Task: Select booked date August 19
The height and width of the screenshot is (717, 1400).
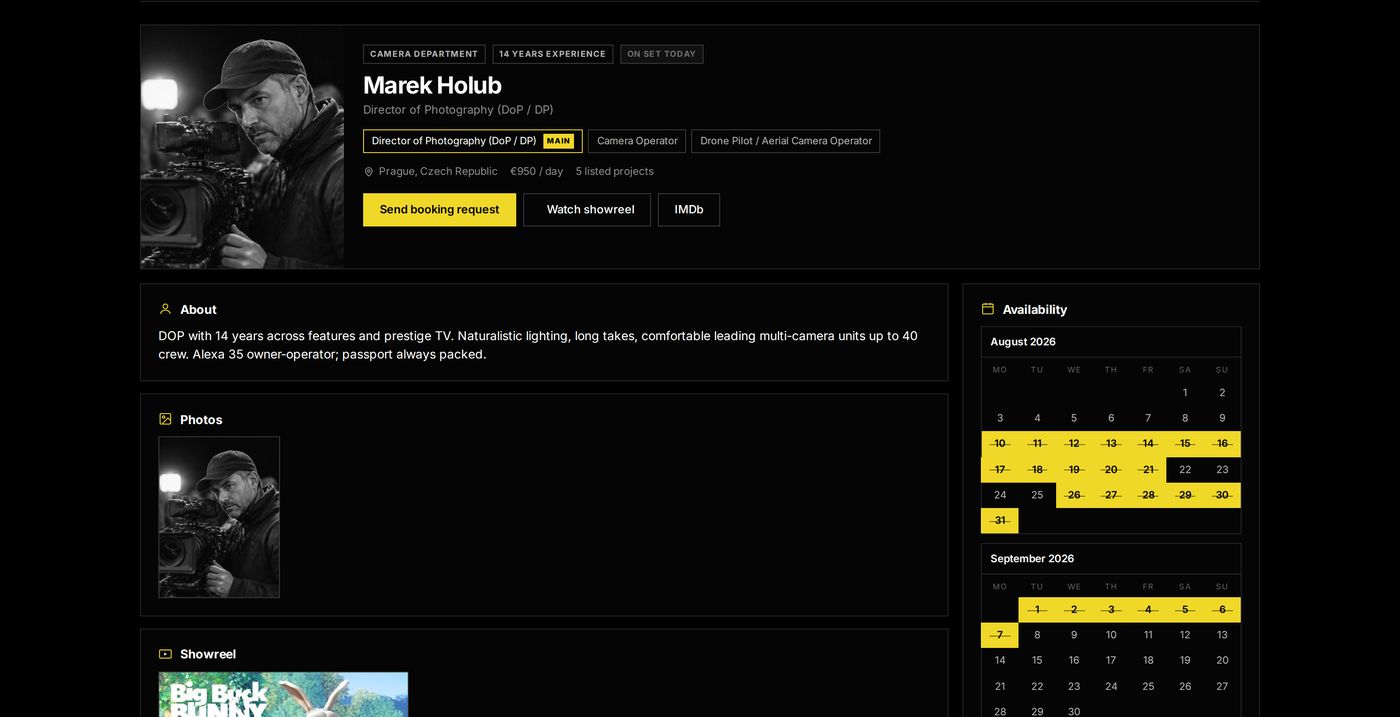Action: point(1074,470)
